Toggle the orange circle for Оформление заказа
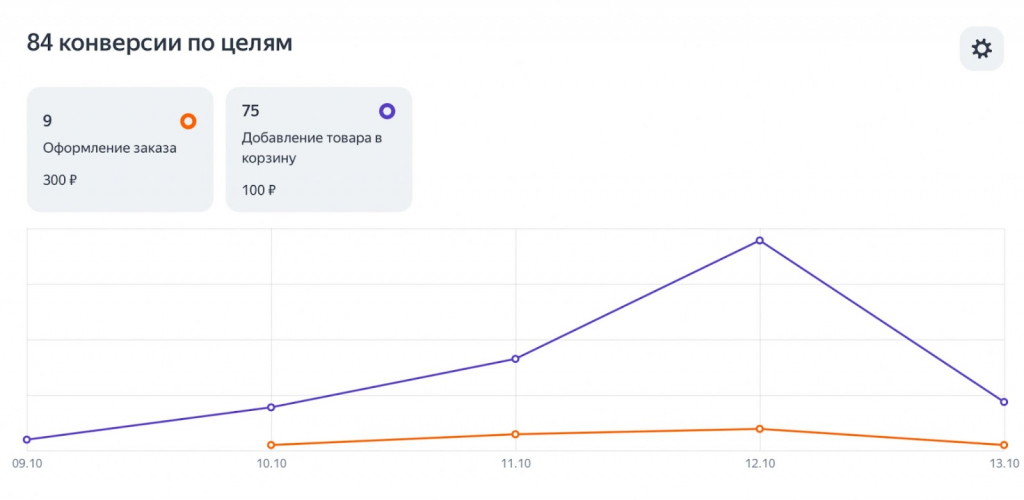The width and height of the screenshot is (1024, 500). click(x=188, y=122)
